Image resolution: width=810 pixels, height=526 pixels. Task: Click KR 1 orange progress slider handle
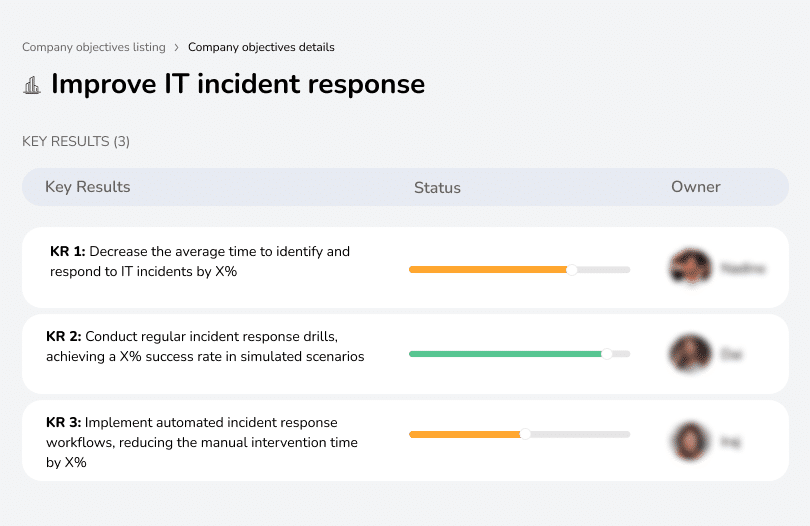point(571,270)
